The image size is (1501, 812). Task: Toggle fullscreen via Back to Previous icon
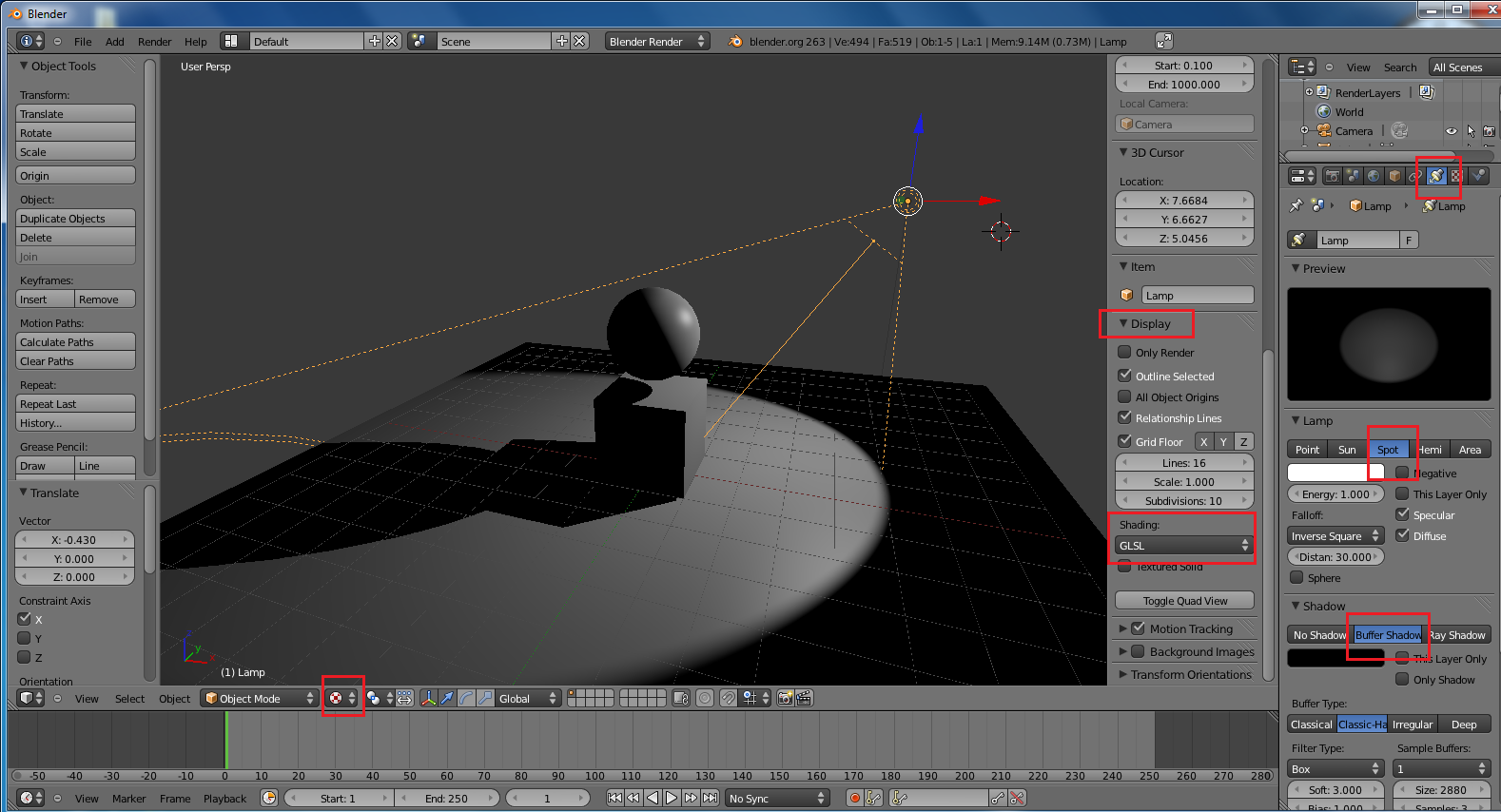pos(1164,41)
